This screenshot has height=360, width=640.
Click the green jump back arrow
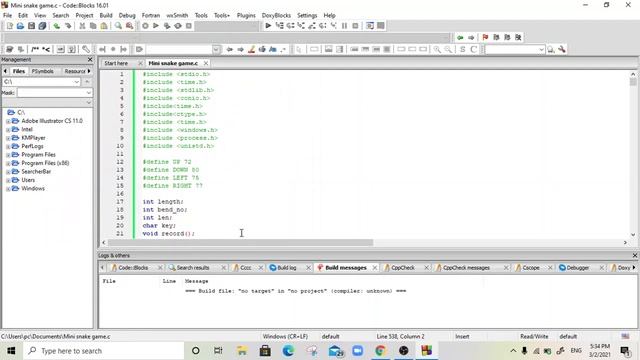tap(460, 37)
